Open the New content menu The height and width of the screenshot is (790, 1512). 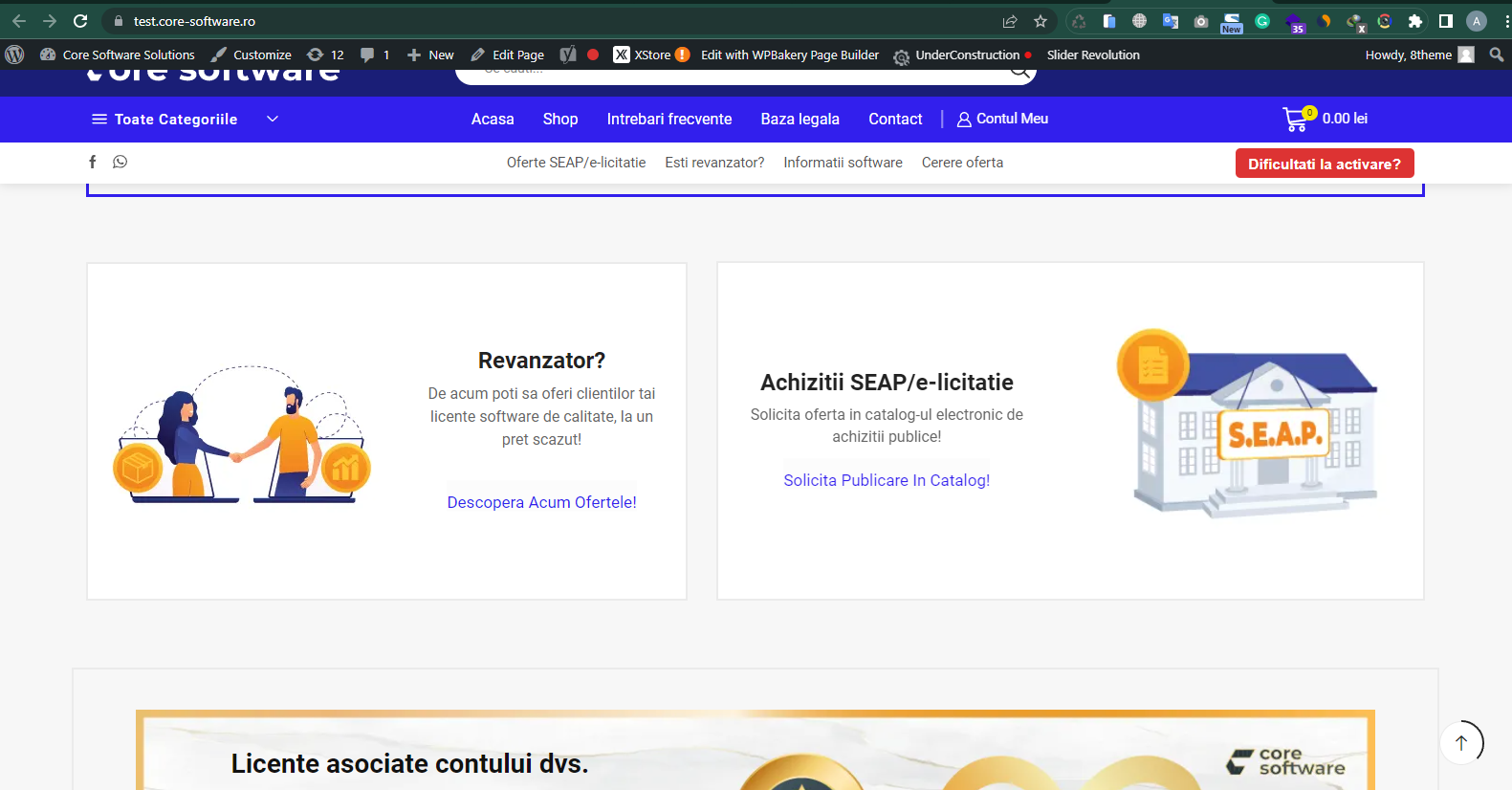(x=430, y=55)
